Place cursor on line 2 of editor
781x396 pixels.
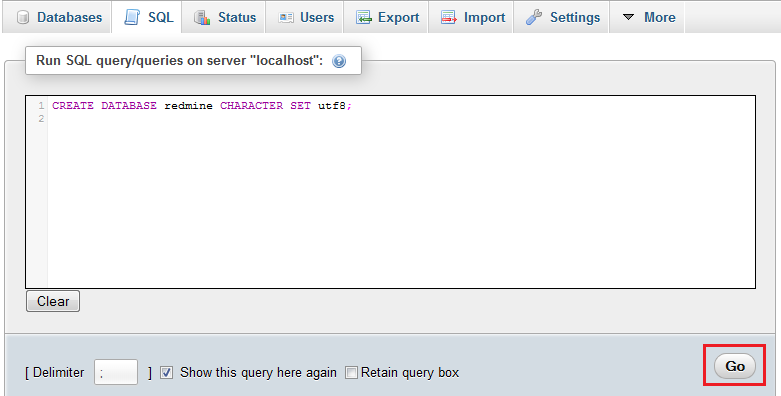(x=401, y=119)
